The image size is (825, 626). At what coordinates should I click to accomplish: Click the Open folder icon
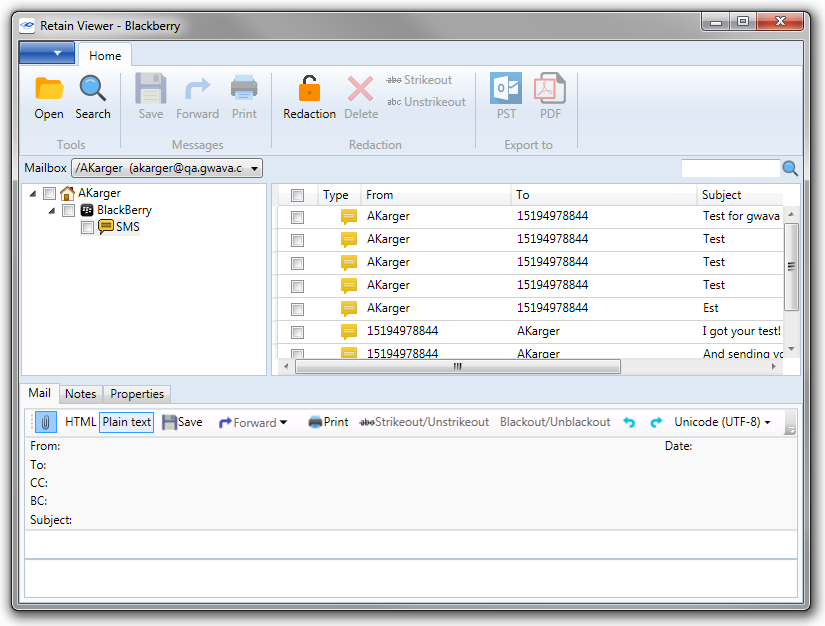[x=49, y=90]
